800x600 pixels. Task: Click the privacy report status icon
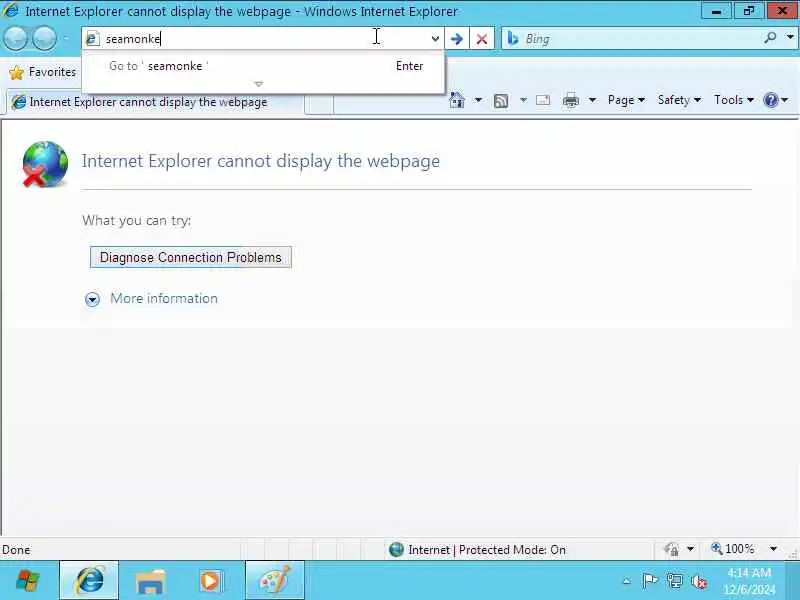(x=670, y=549)
